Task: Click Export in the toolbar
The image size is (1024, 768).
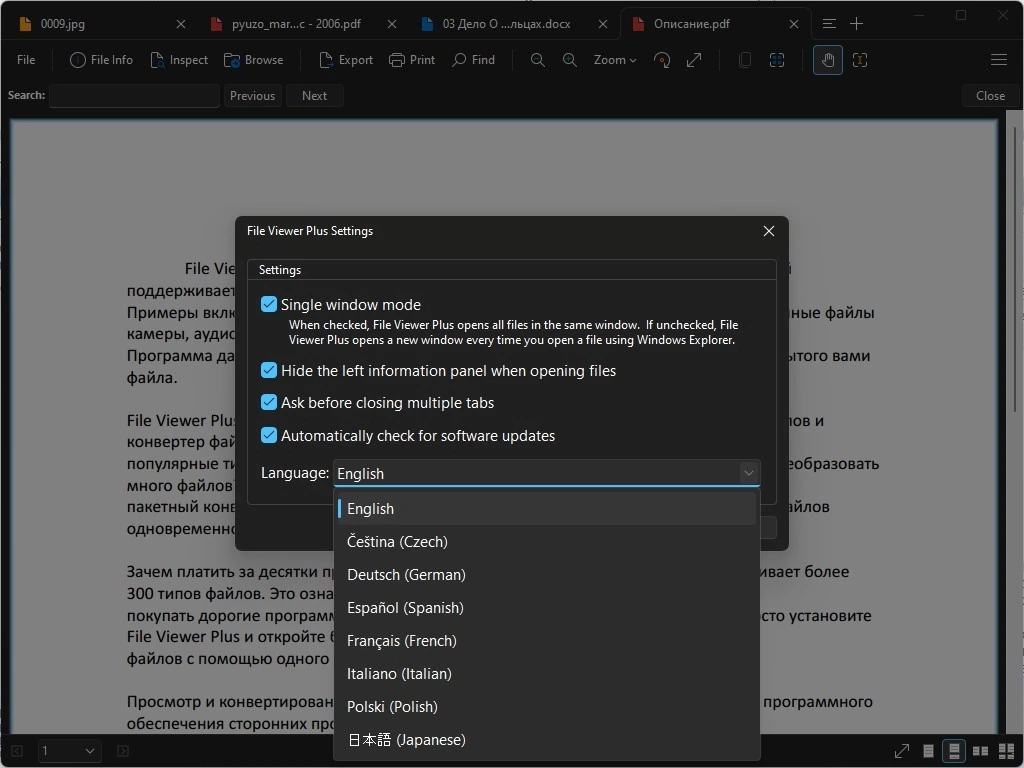Action: click(346, 60)
